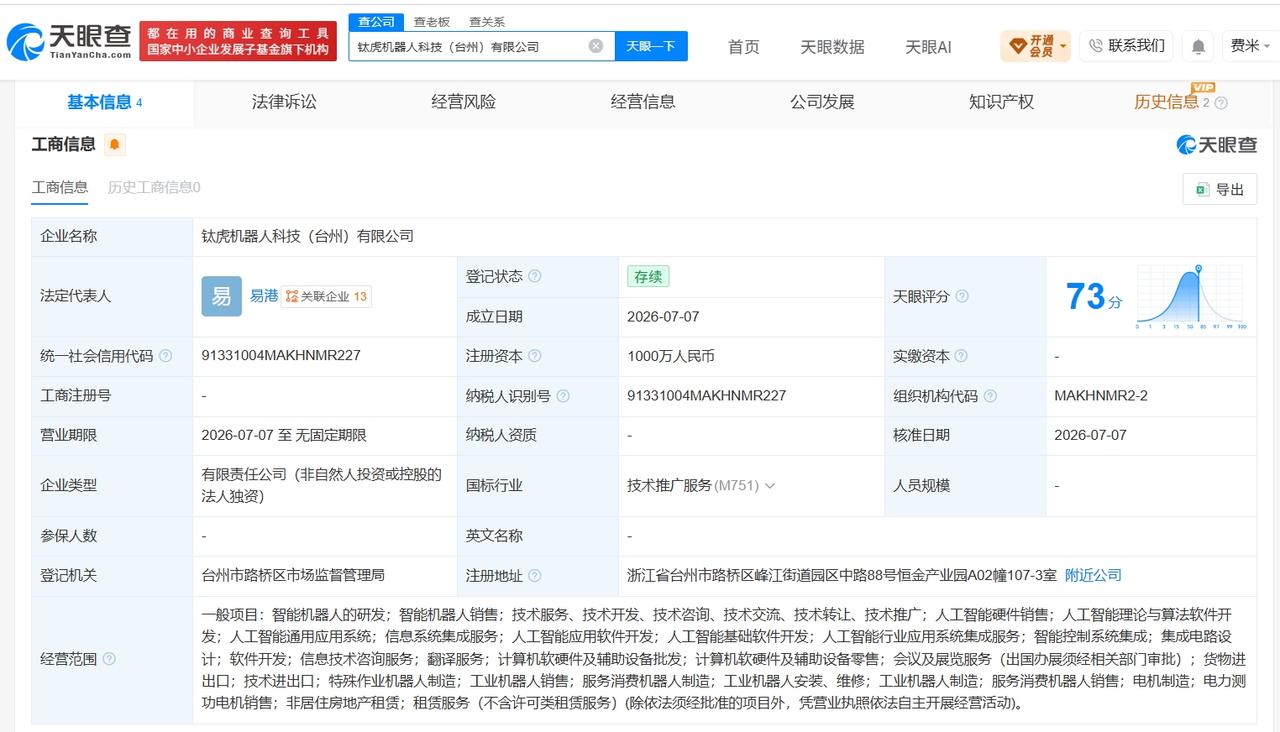Open notifications bell icon
Screen dimensions: 1280x732
(x=1197, y=46)
